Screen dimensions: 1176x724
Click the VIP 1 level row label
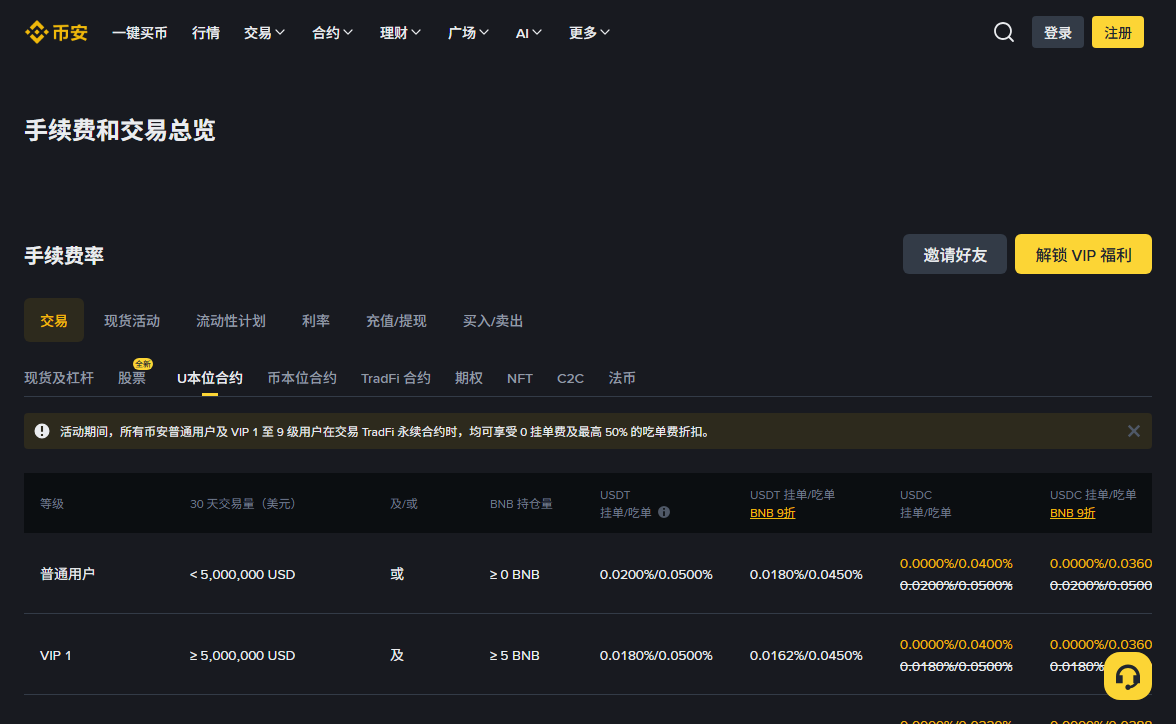click(56, 655)
